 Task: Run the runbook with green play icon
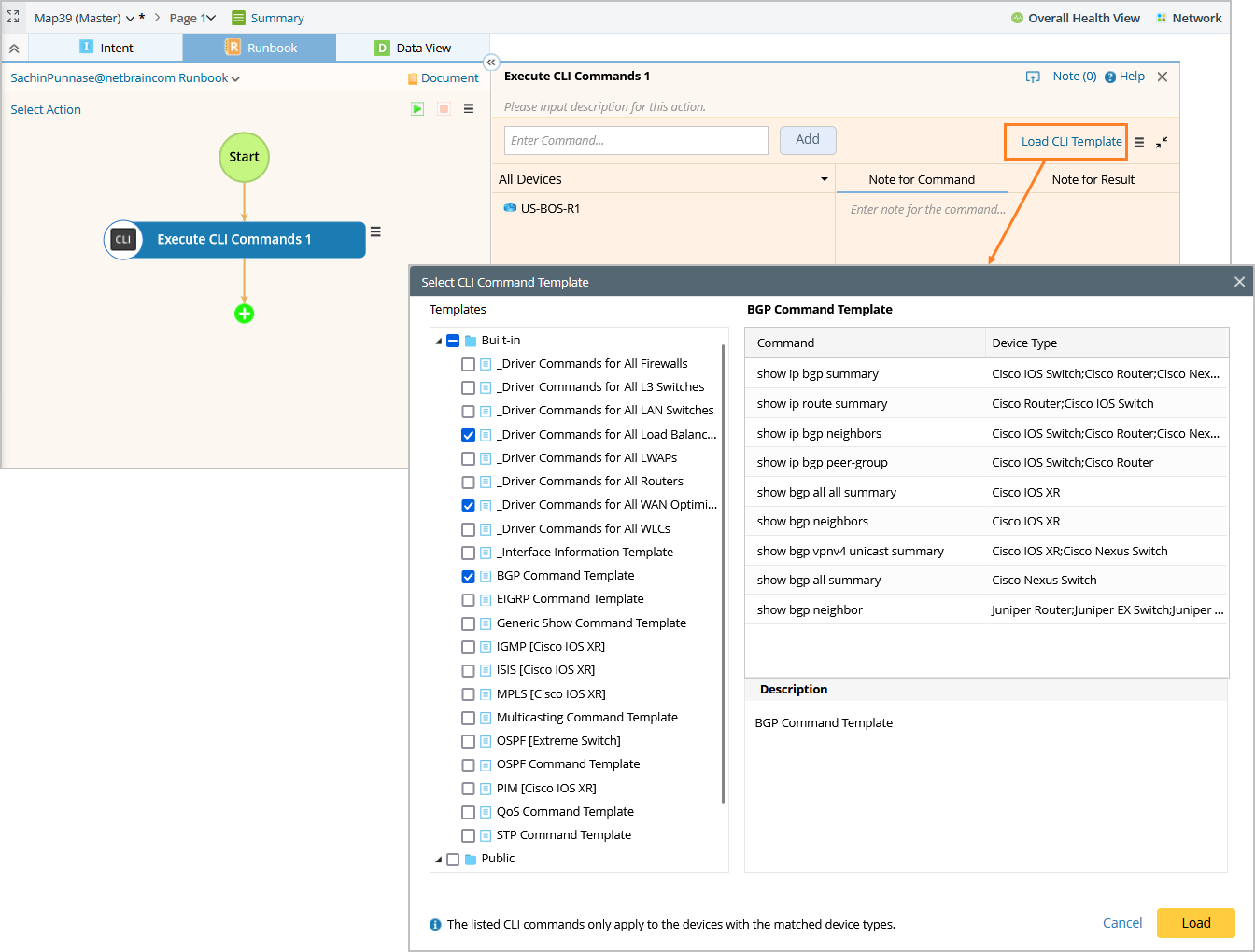pyautogui.click(x=417, y=109)
